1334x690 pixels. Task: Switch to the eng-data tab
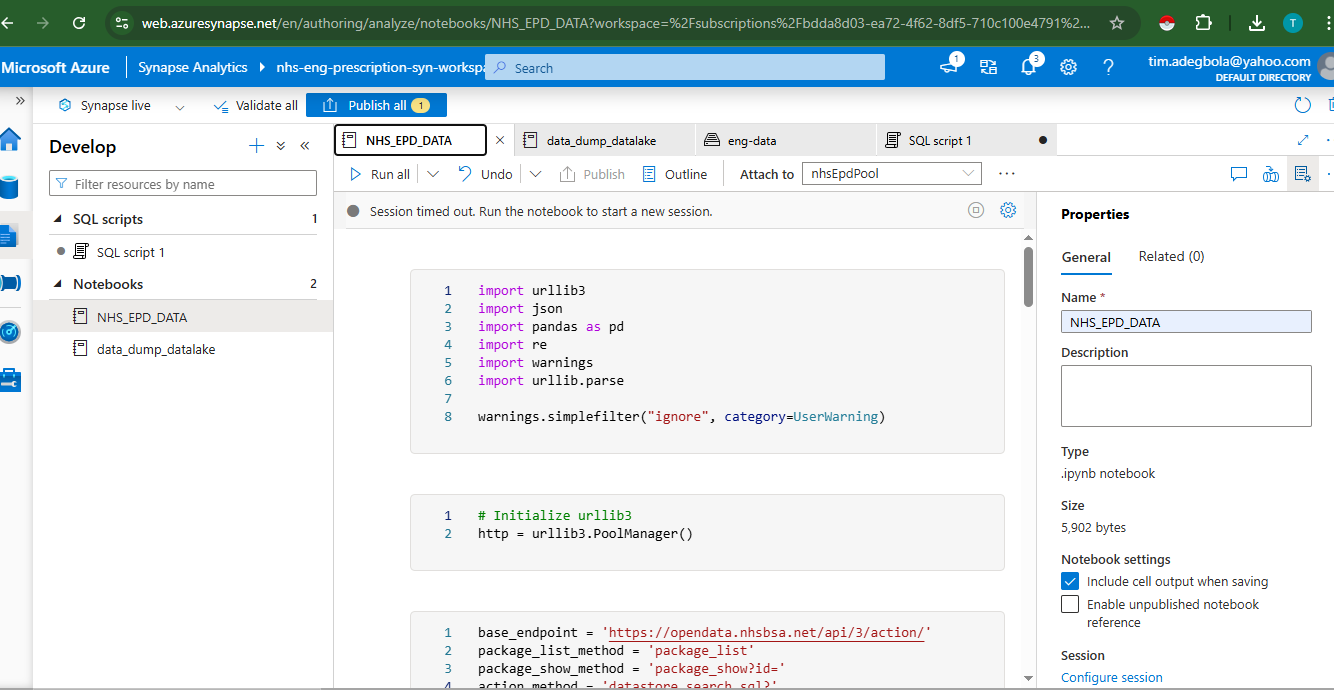tap(786, 141)
